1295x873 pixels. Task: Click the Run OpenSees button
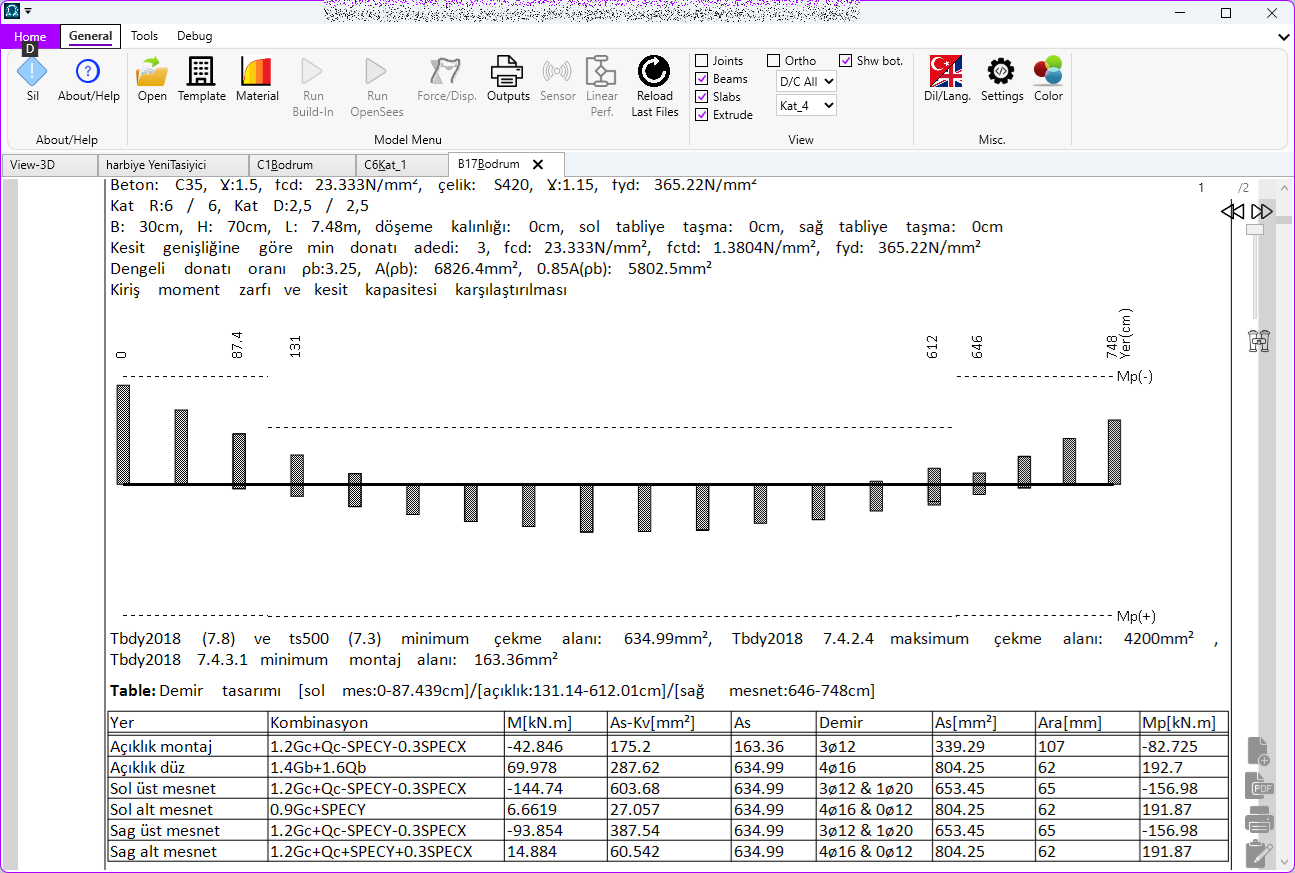tap(376, 87)
